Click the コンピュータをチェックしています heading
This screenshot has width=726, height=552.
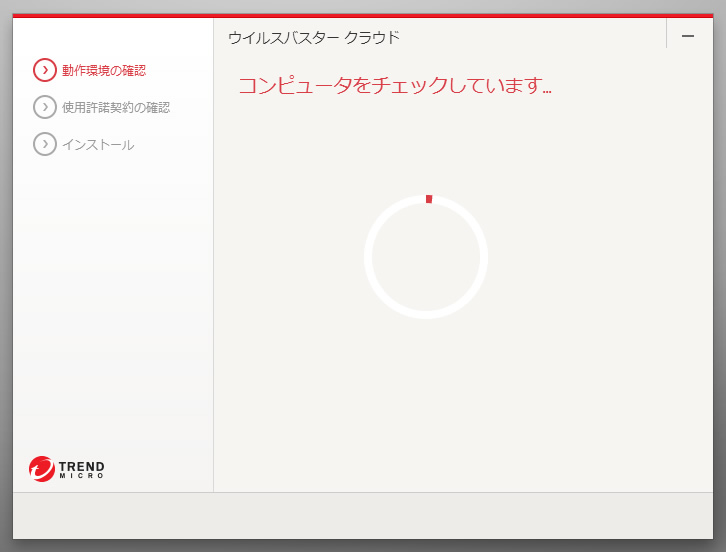pos(395,85)
